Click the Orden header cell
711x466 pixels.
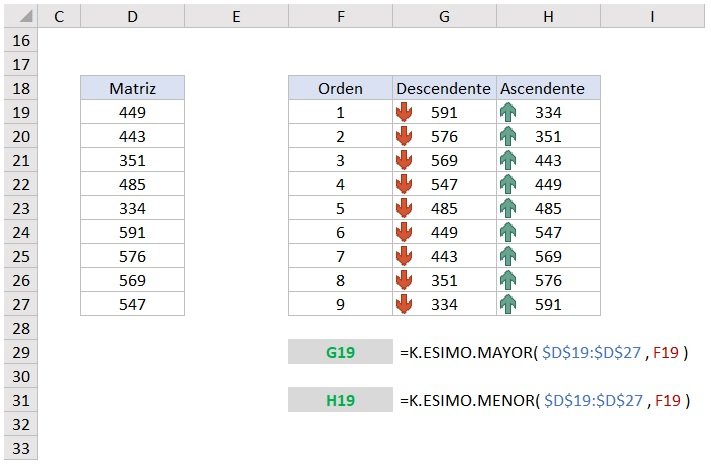[341, 88]
